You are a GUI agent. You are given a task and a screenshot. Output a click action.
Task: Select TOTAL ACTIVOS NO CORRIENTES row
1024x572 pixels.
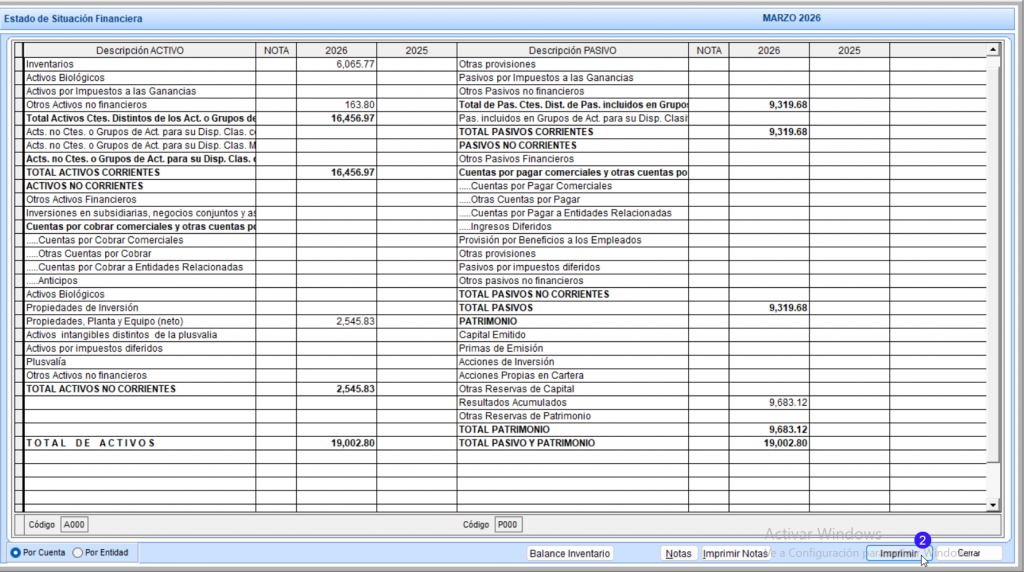[140, 389]
